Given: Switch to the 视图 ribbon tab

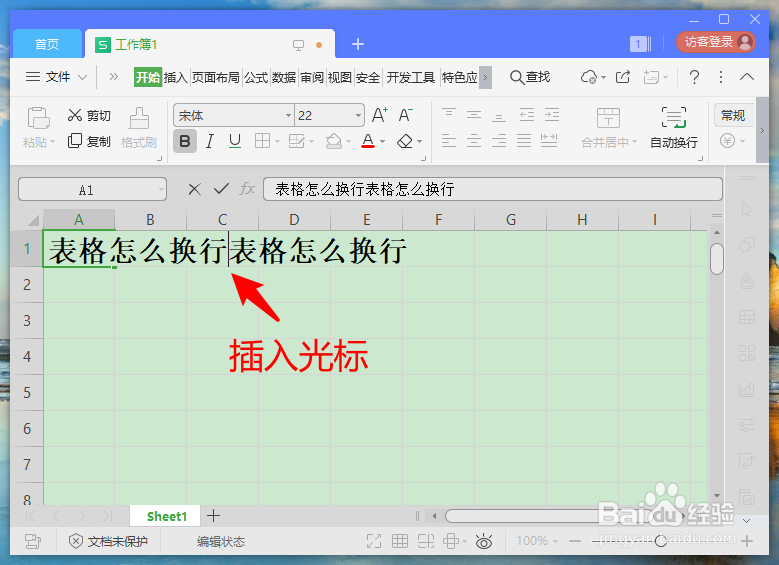Looking at the screenshot, I should [x=340, y=78].
